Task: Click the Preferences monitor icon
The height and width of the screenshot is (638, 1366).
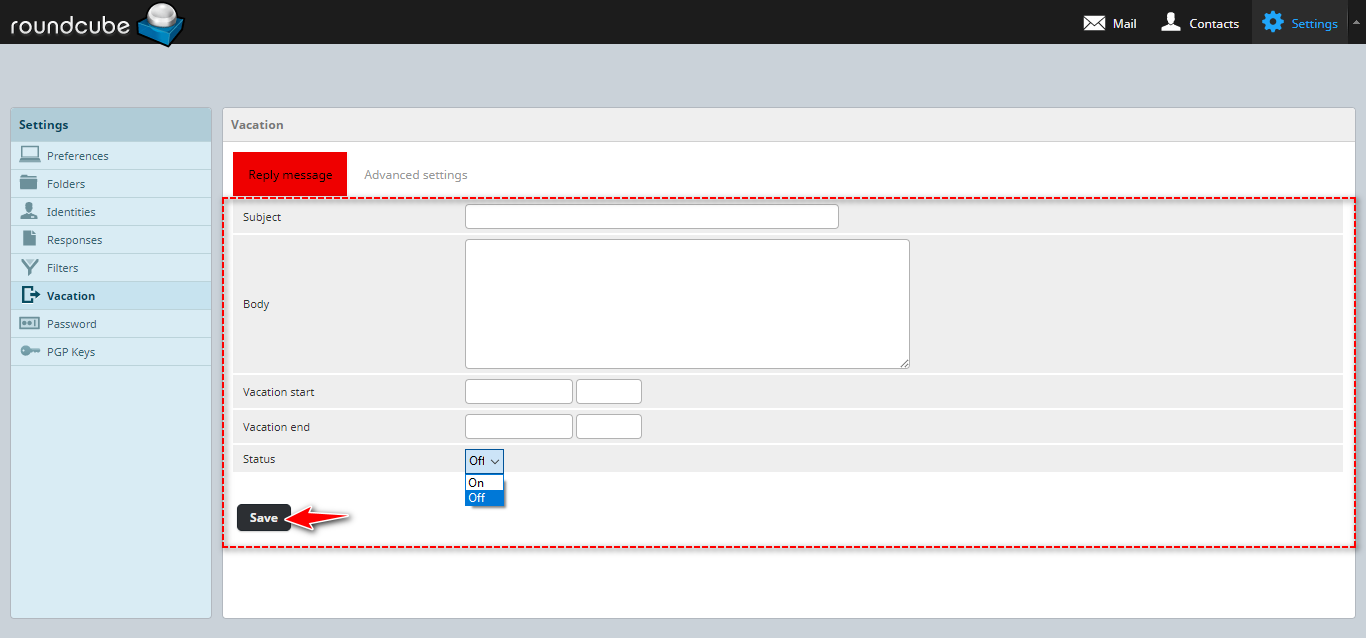Action: 30,155
